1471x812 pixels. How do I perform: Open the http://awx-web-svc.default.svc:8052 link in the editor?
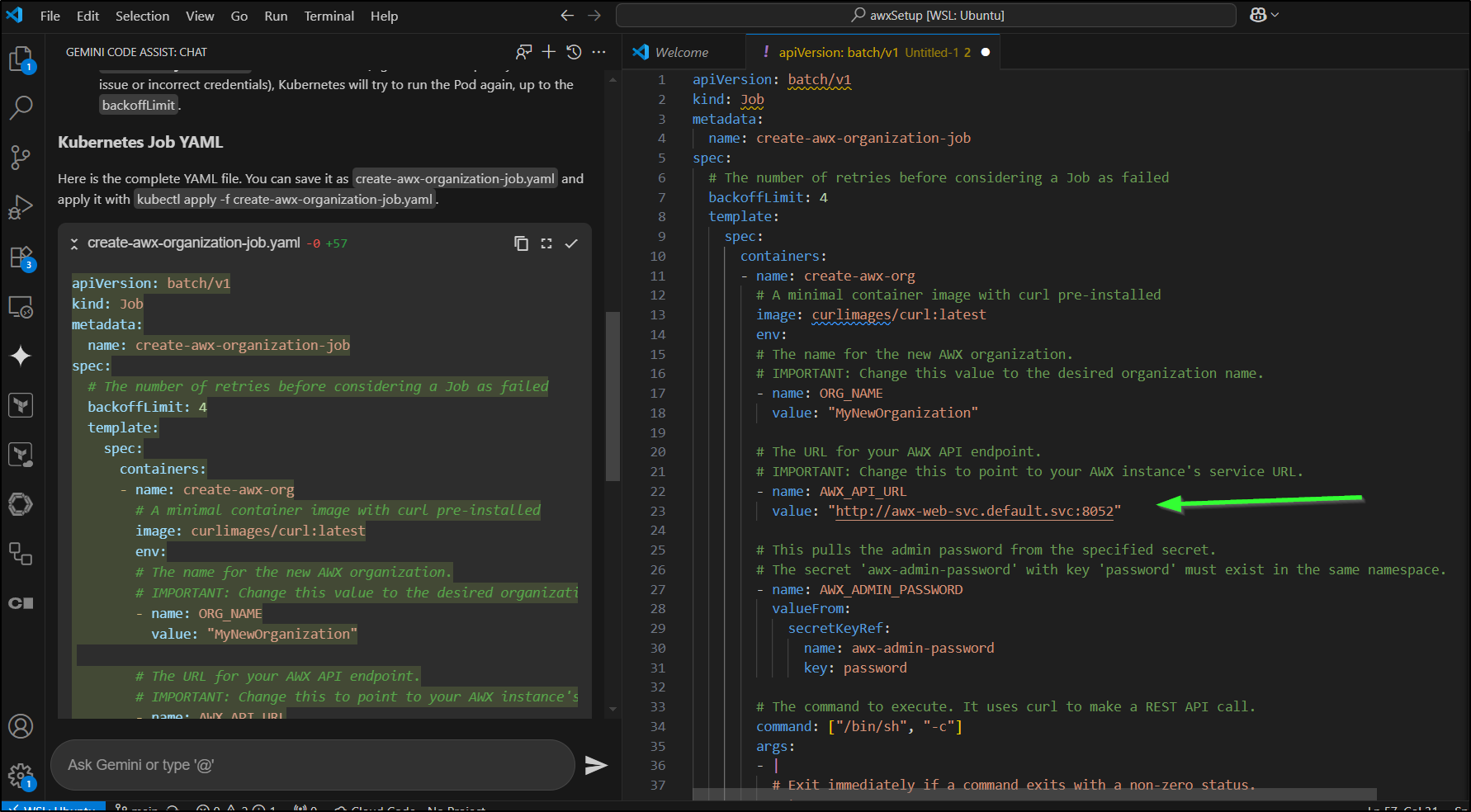(974, 511)
